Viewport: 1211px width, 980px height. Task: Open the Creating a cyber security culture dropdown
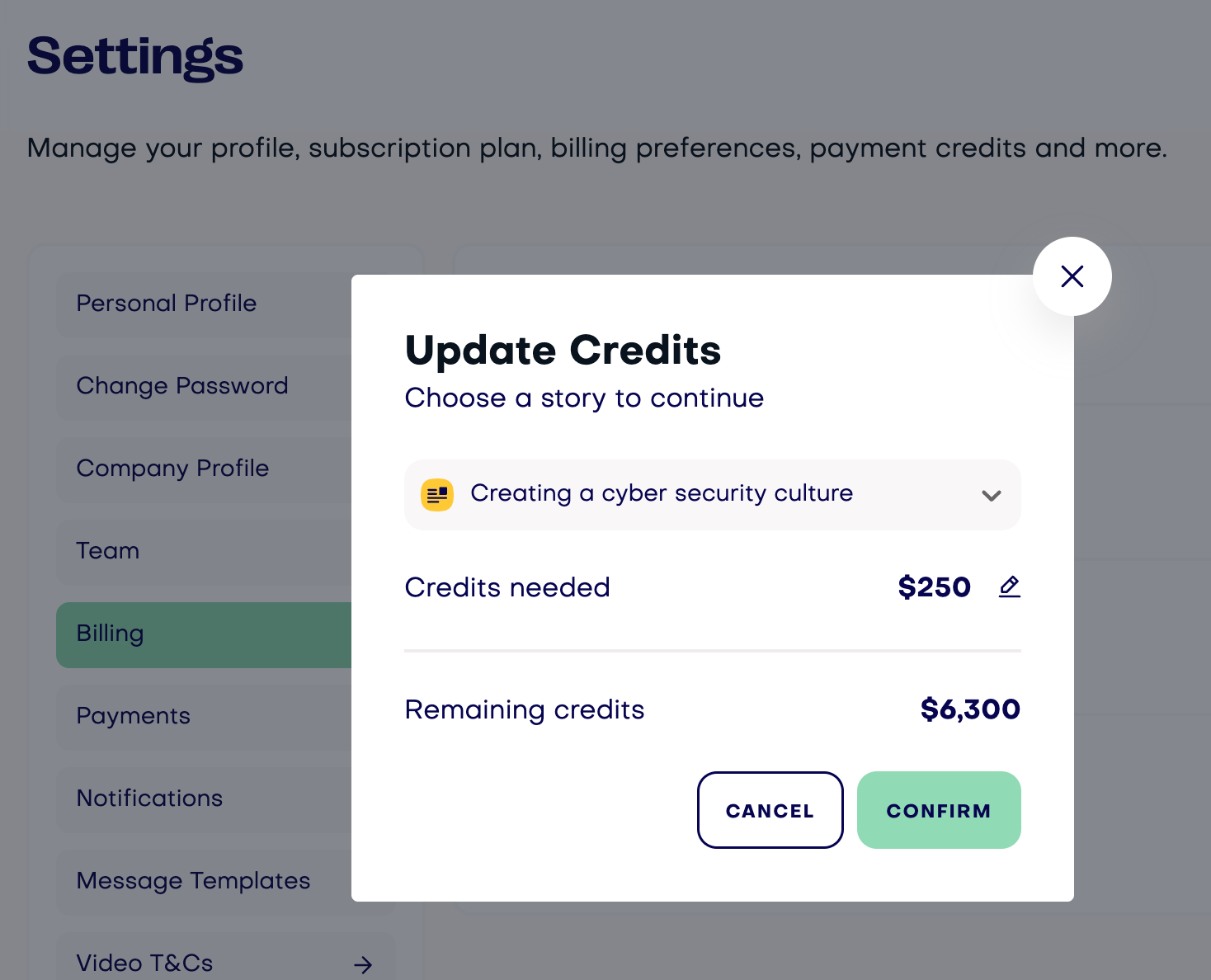(713, 495)
